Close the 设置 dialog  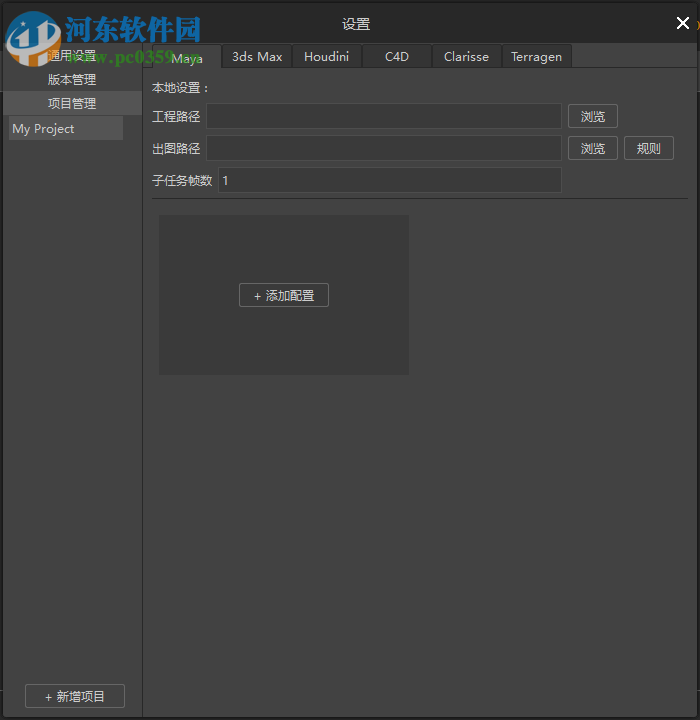coord(683,23)
